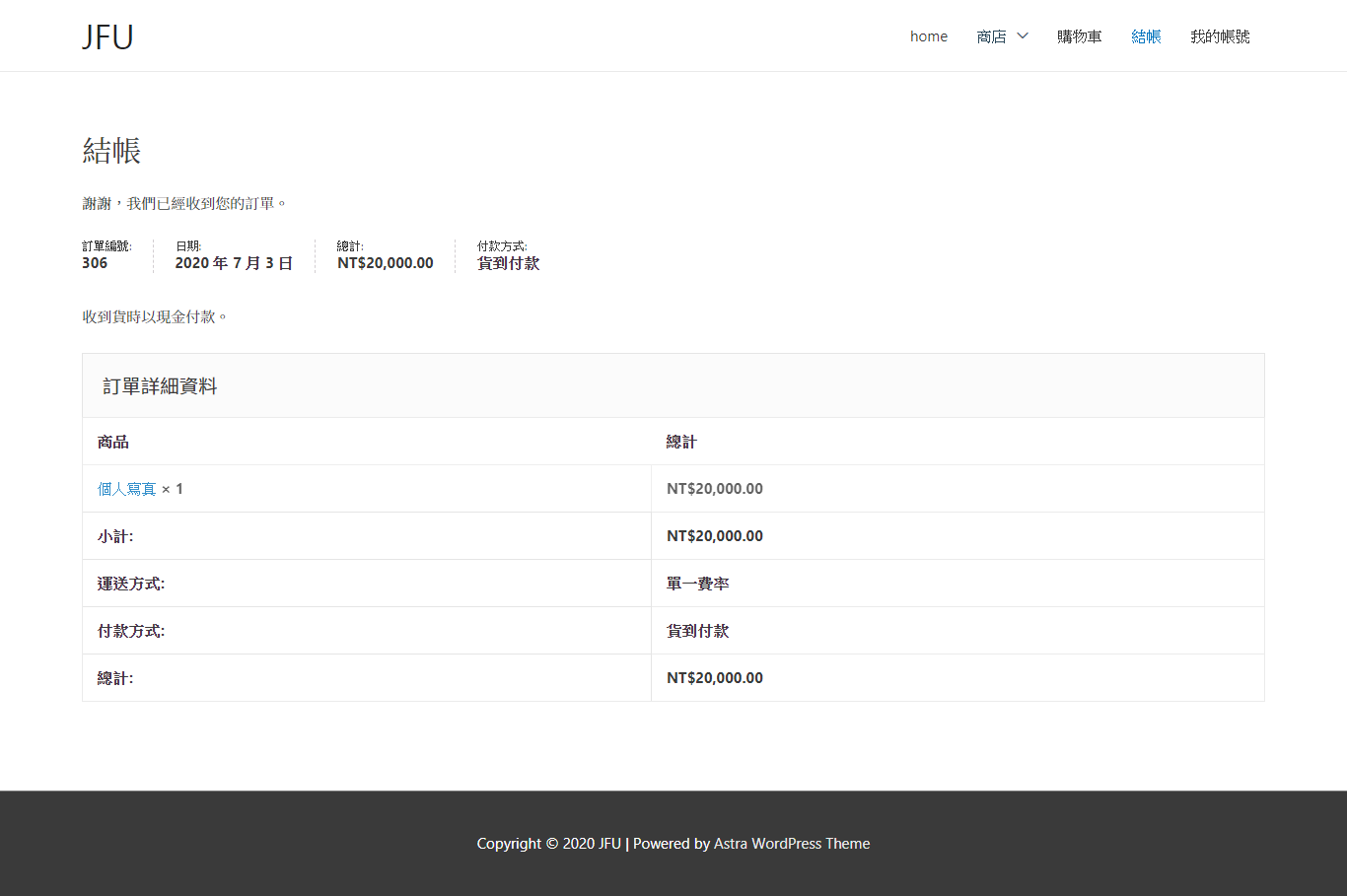Screen dimensions: 1347x896
Task: Expand the dropdown chevron next to 商店
Action: (x=1023, y=36)
